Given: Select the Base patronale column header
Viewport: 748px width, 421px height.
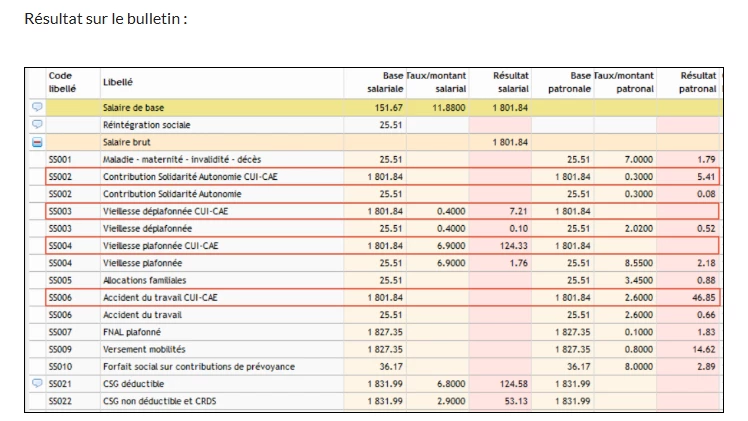Looking at the screenshot, I should pyautogui.click(x=570, y=82).
